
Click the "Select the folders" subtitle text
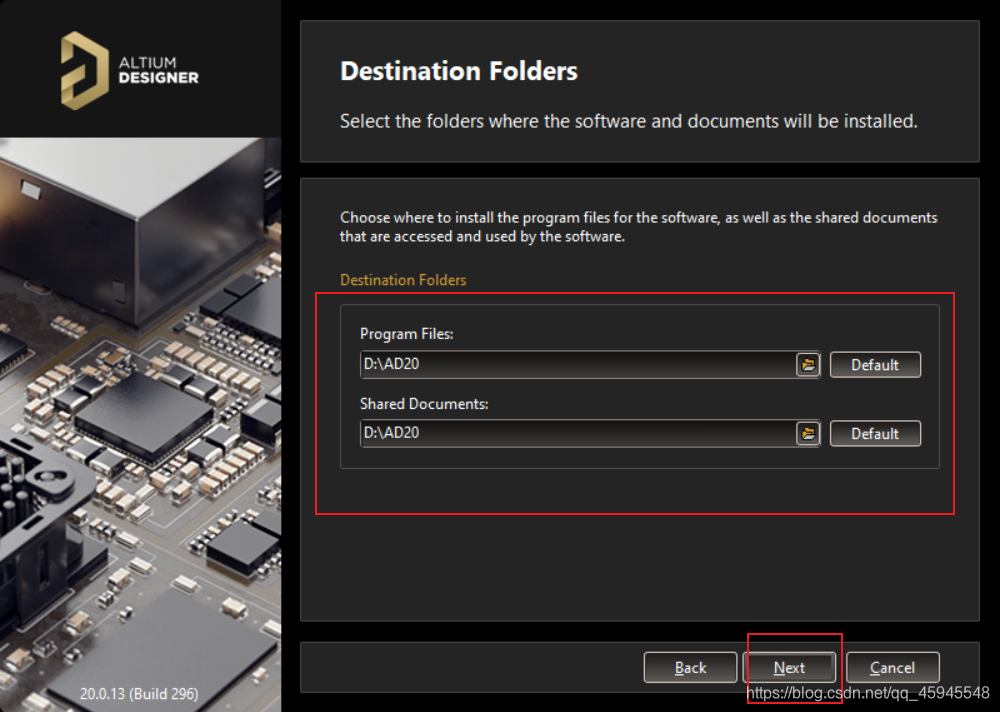[628, 122]
